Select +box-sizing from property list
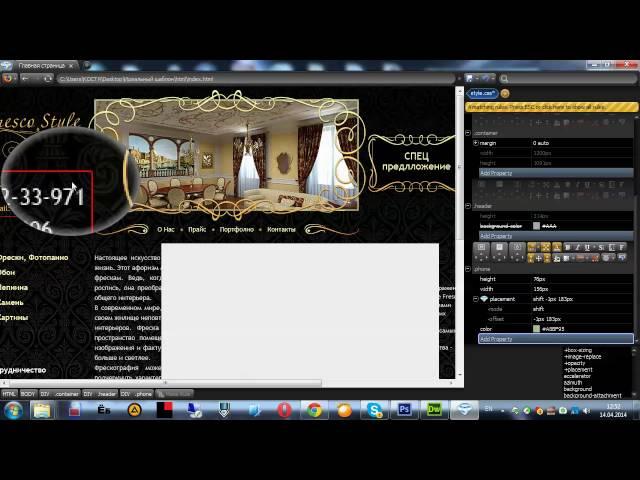The height and width of the screenshot is (480, 640). pyautogui.click(x=578, y=350)
